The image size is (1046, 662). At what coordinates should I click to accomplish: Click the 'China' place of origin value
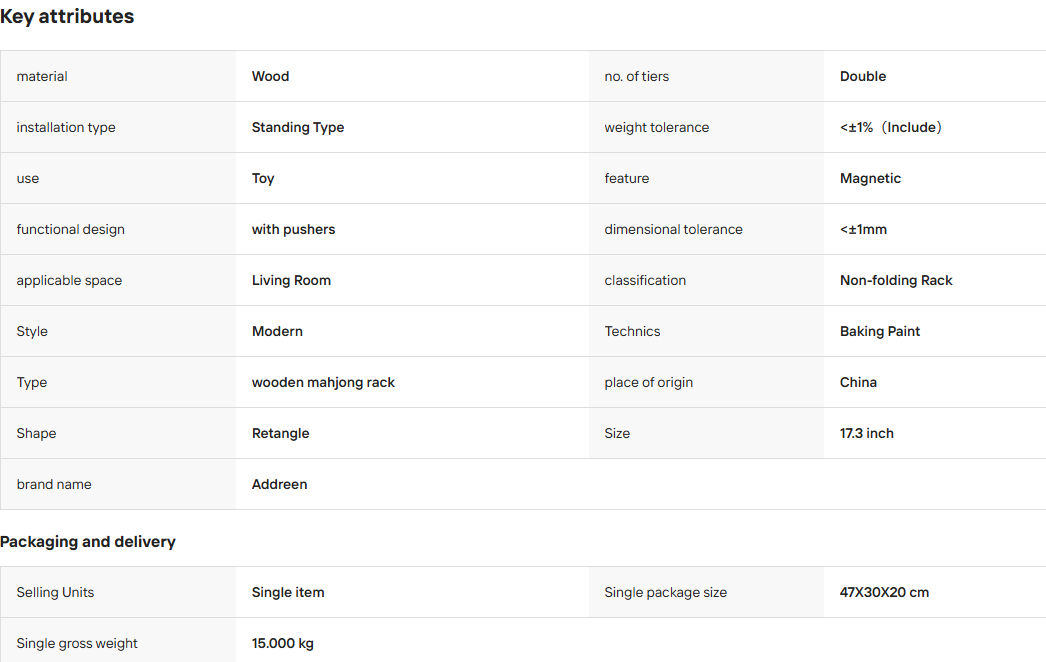tap(858, 382)
